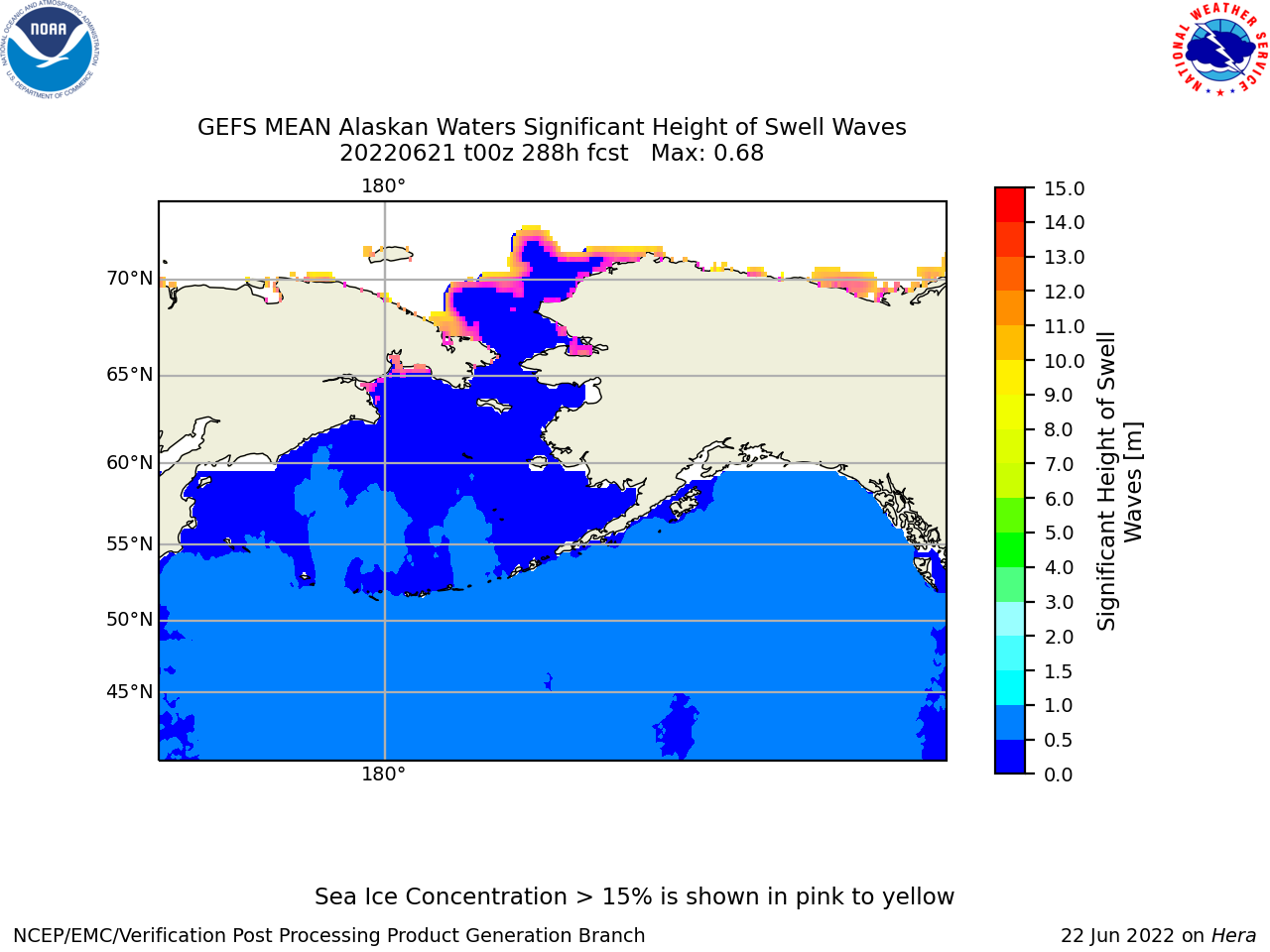Click the '20220621 t00z 288h fcst' subtitle

(x=483, y=154)
